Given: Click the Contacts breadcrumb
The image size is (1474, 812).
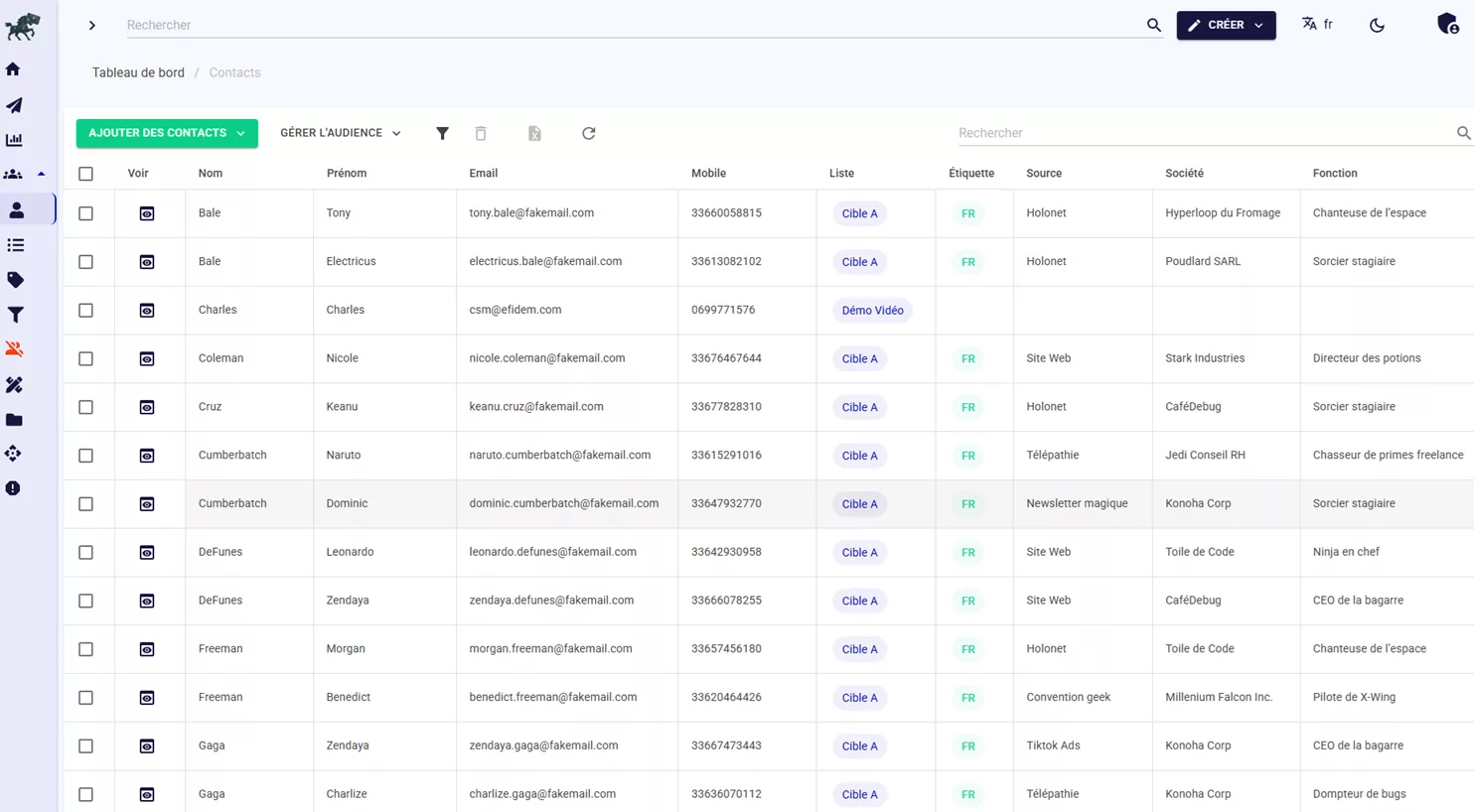Looking at the screenshot, I should tap(234, 72).
